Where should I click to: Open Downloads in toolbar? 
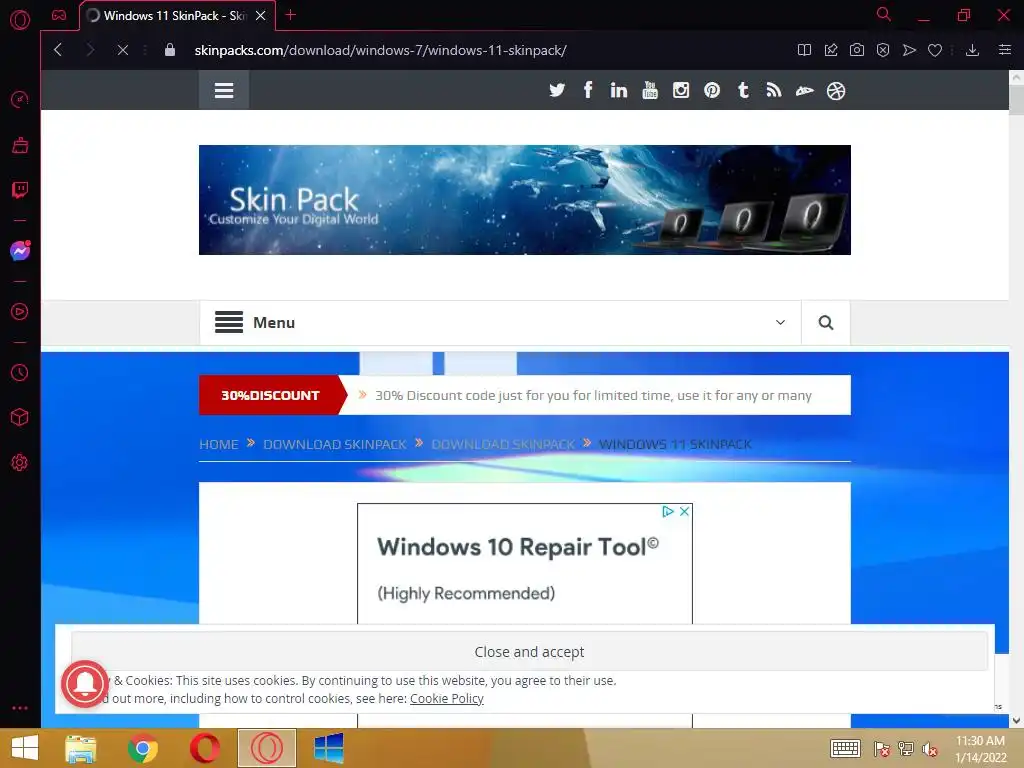click(972, 50)
